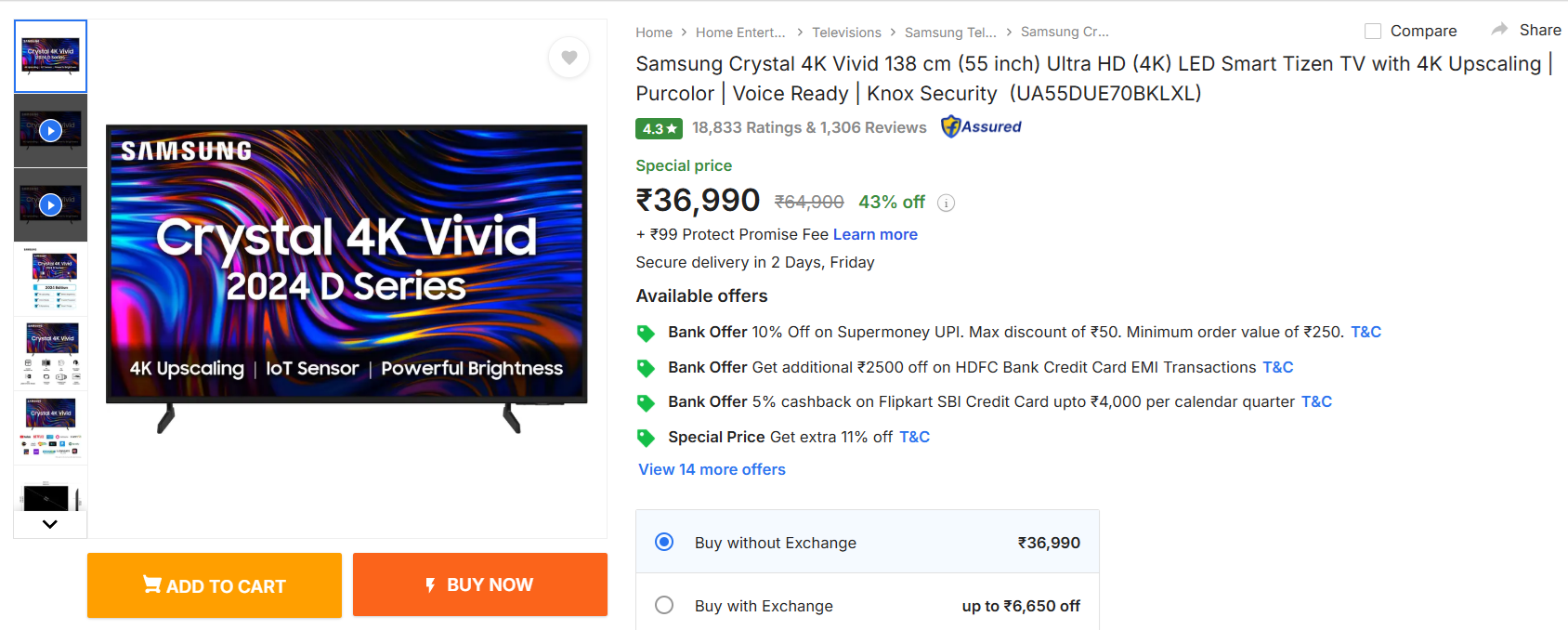This screenshot has height=630, width=1568.
Task: Navigate to Home breadcrumb
Action: [653, 33]
